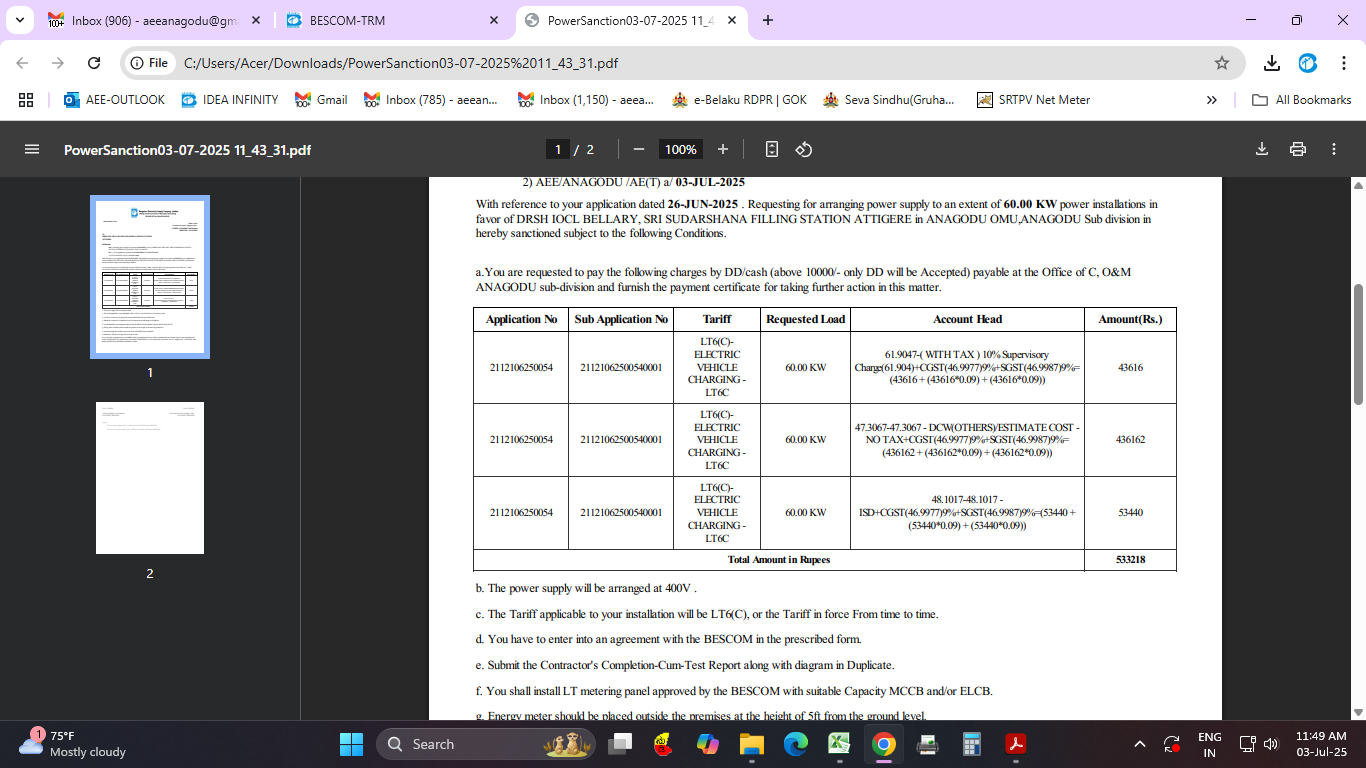Click the taskbar Search box
The image size is (1366, 768).
point(485,744)
